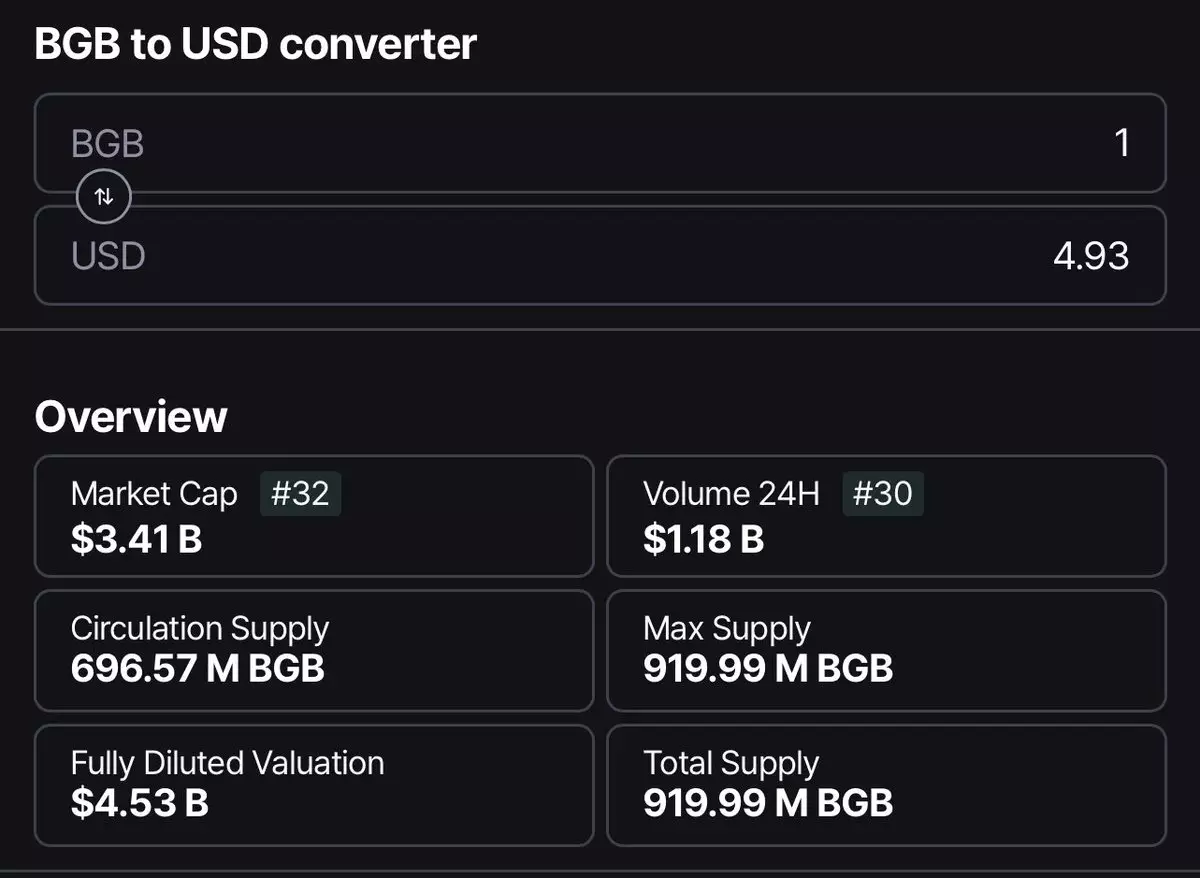Click the BGB to USD converter heading
The image size is (1200, 878).
256,44
